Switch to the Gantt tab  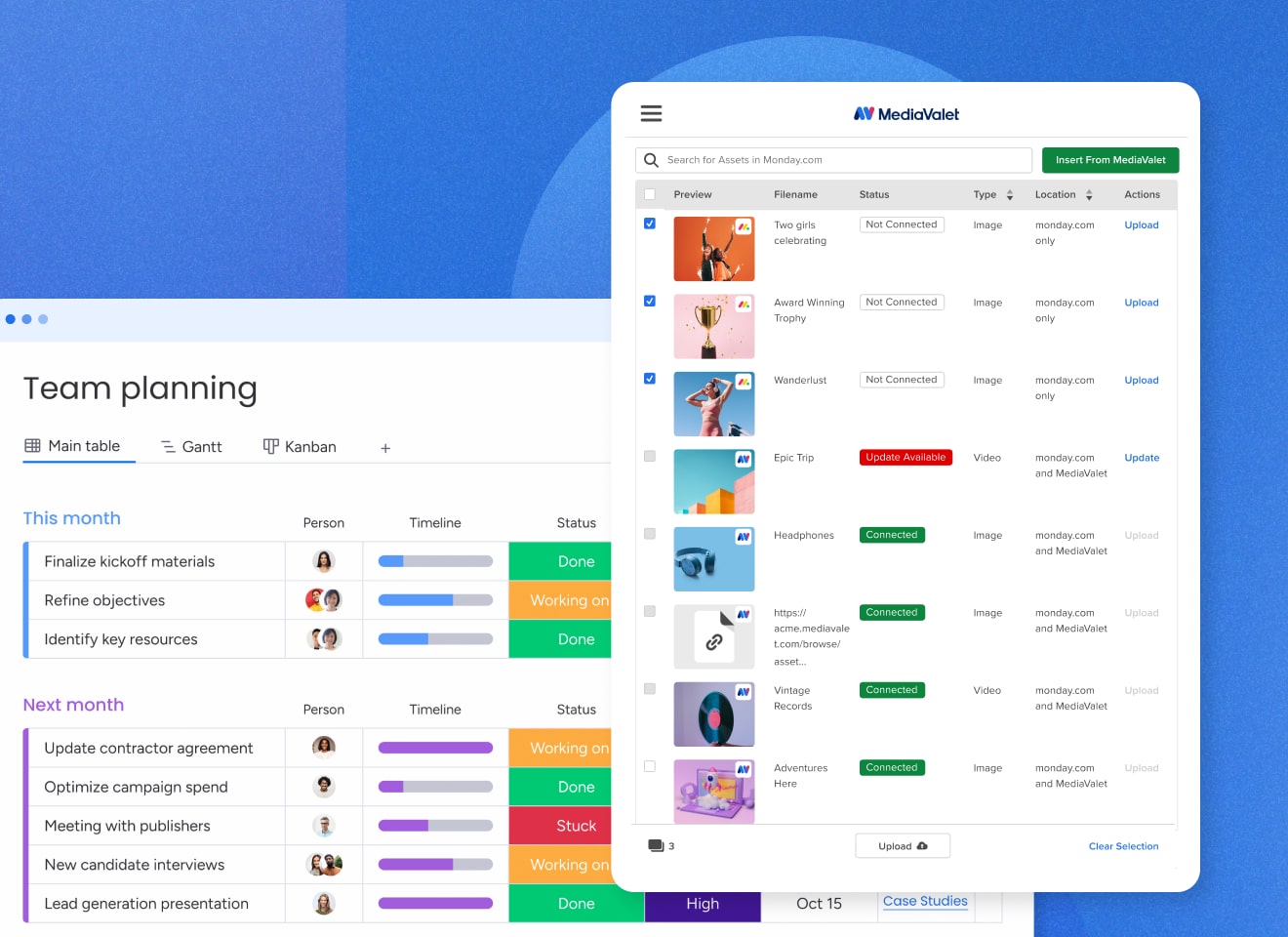click(x=191, y=447)
